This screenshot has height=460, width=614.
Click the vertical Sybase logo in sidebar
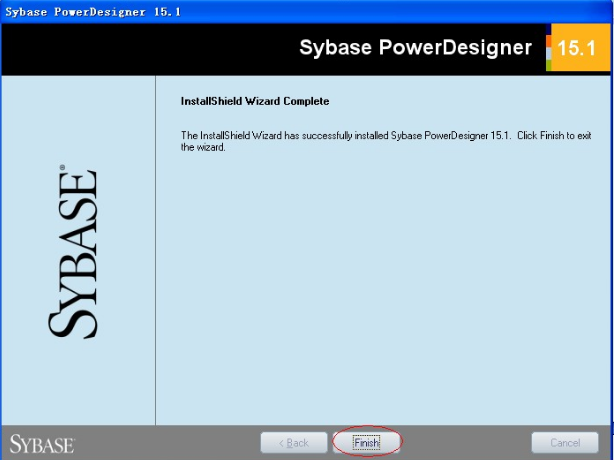73,252
